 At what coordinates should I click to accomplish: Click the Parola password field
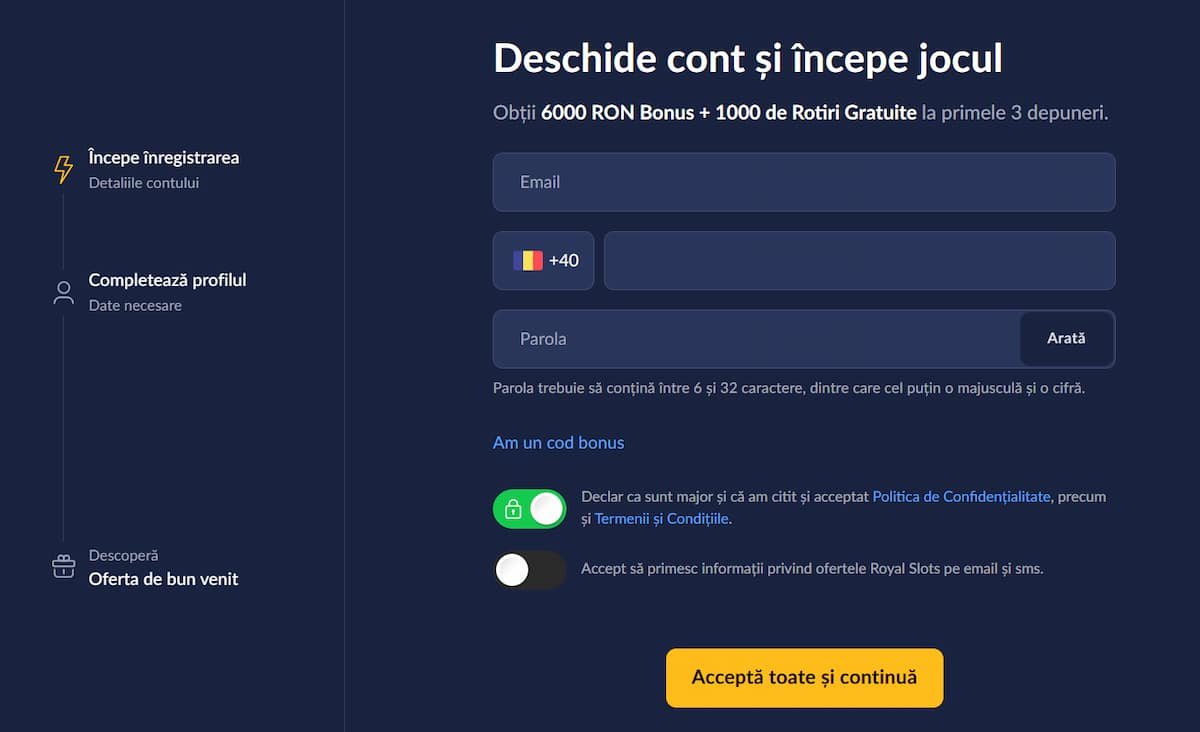coord(755,339)
